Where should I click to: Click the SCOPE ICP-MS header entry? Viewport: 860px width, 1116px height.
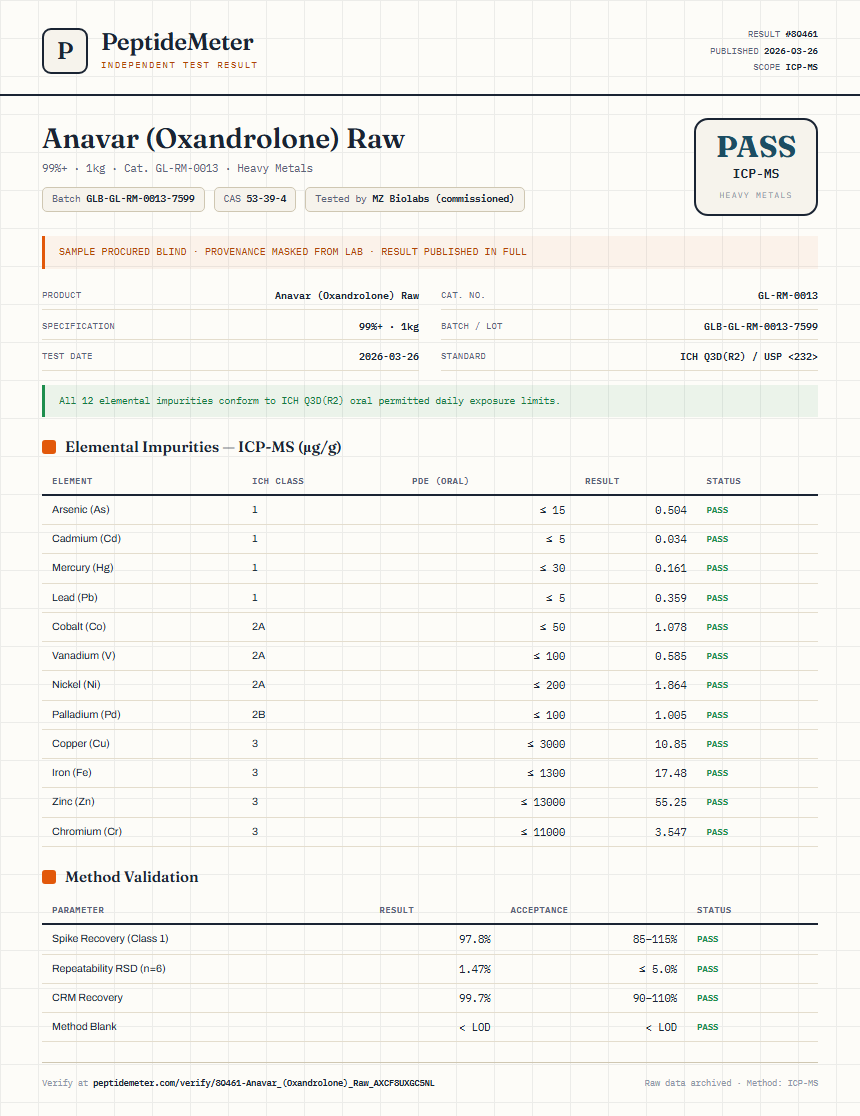click(x=785, y=67)
